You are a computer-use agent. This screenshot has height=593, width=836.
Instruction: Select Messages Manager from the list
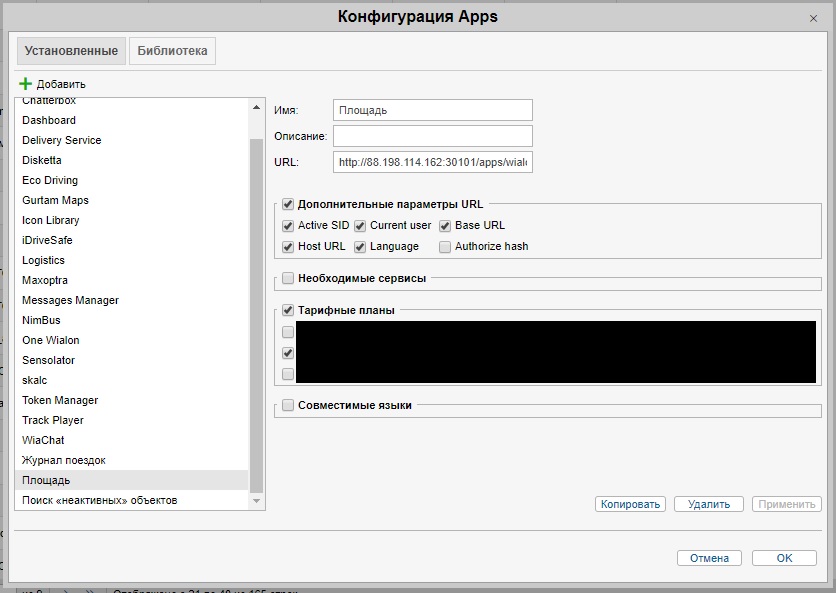click(70, 300)
